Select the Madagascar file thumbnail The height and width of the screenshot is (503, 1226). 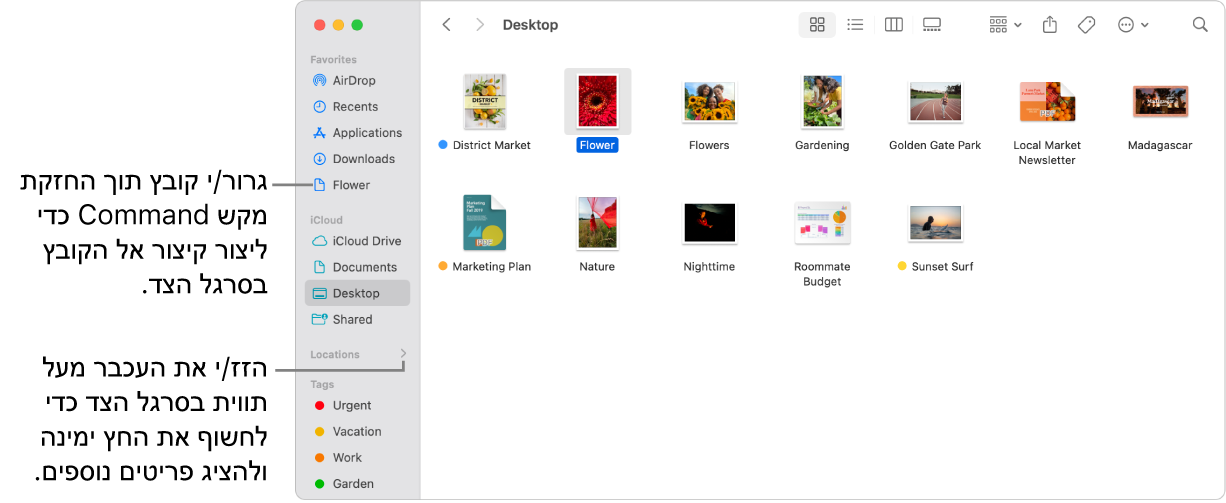(1160, 102)
